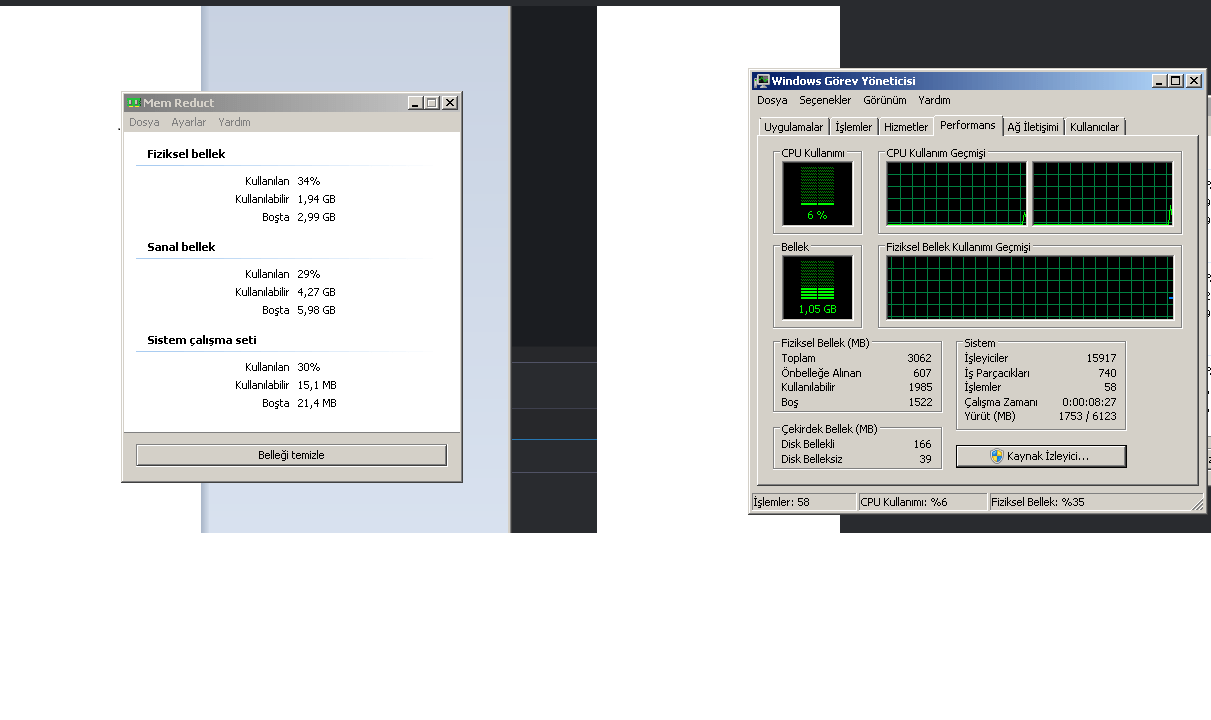Click the Sanal bellek heading
The image size is (1211, 720).
click(x=181, y=247)
